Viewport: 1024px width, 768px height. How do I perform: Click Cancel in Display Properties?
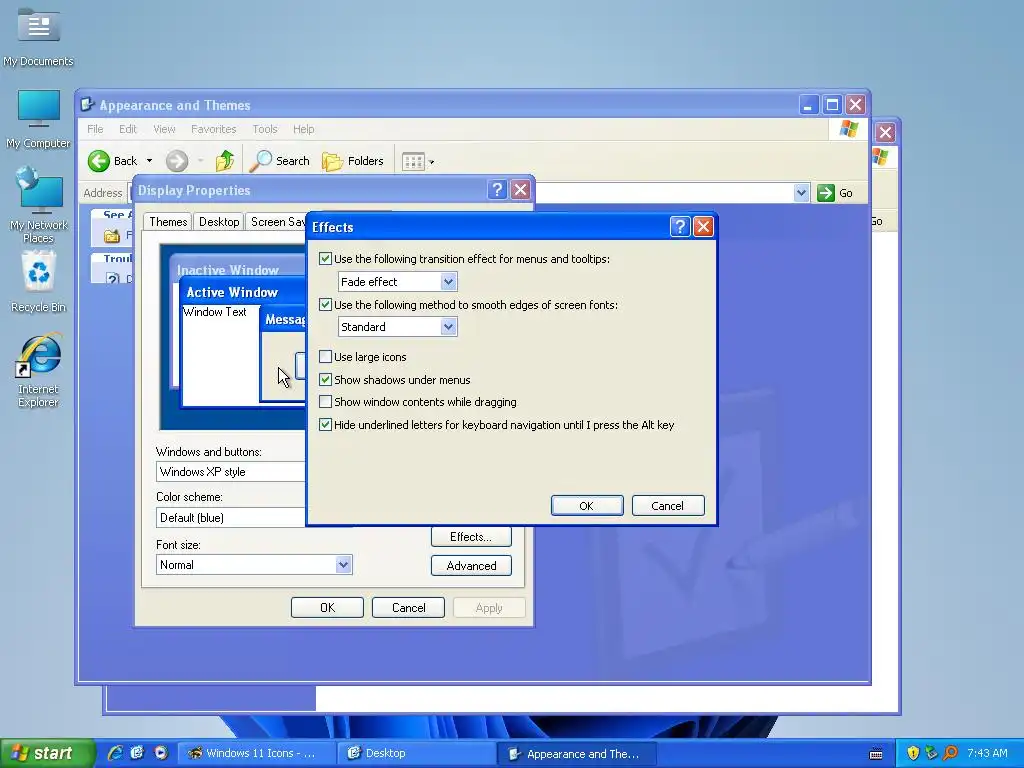coord(408,607)
